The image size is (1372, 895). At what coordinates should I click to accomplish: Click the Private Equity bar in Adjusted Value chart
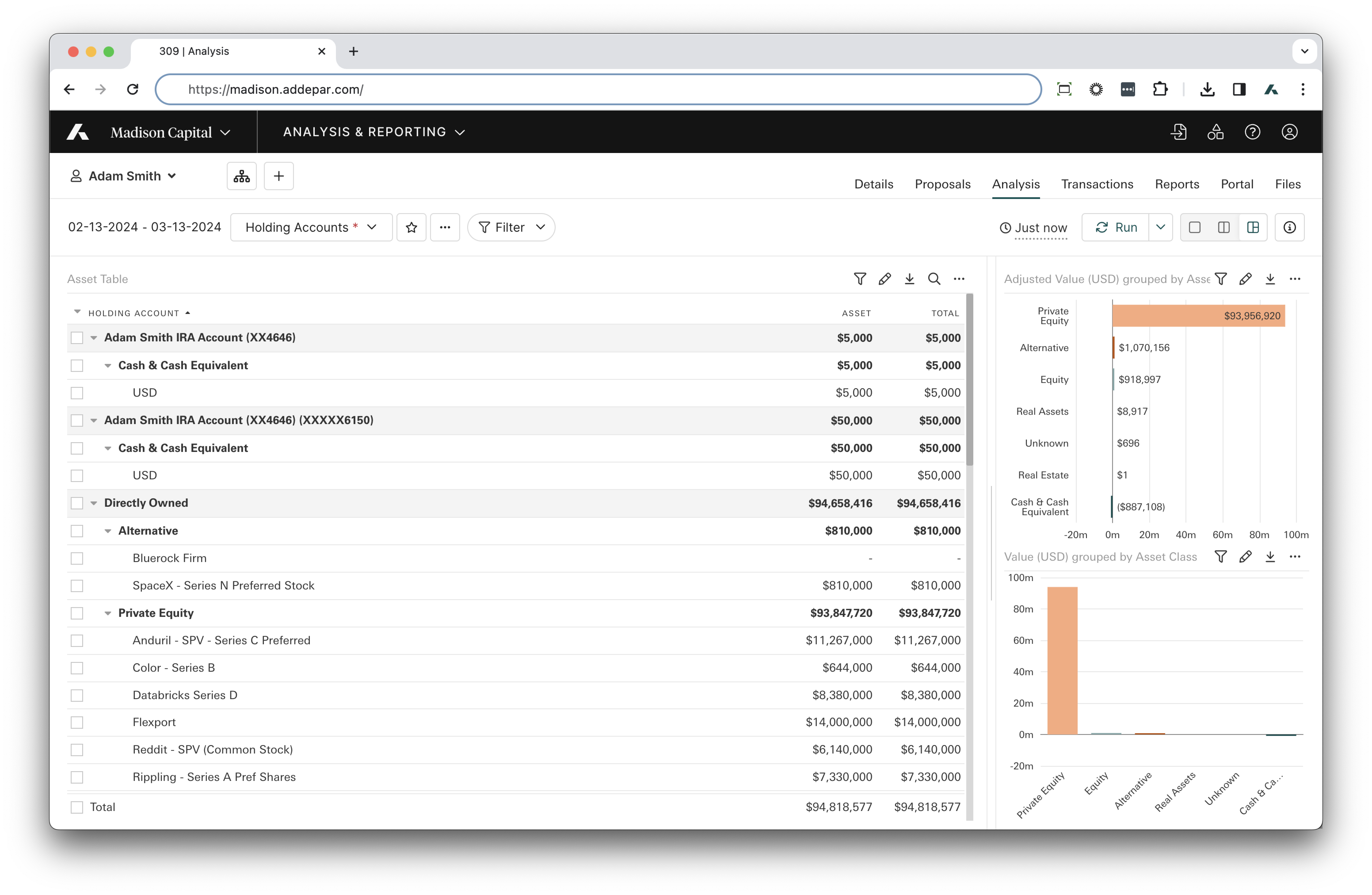[1198, 316]
